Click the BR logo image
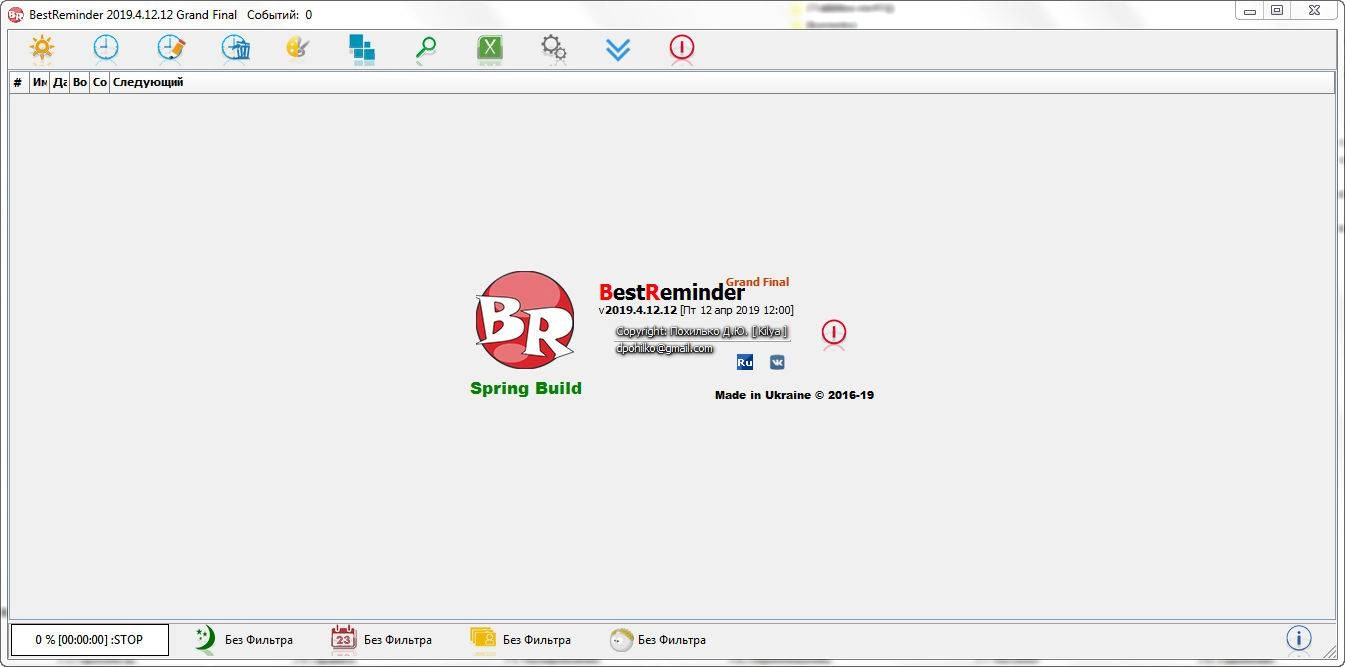Image resolution: width=1345 pixels, height=667 pixels. pyautogui.click(x=525, y=320)
